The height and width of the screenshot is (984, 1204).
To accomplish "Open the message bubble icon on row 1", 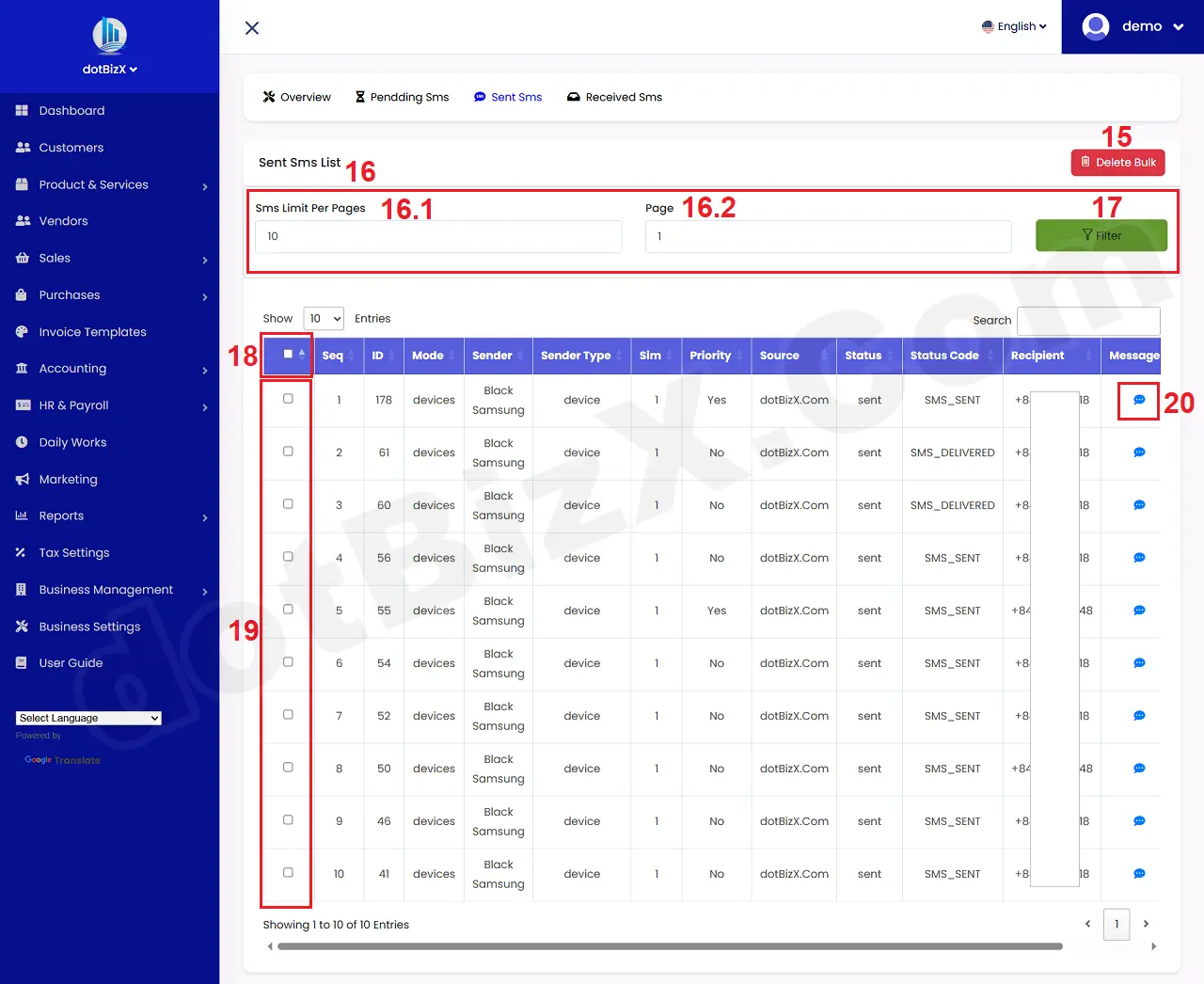I will [x=1138, y=400].
